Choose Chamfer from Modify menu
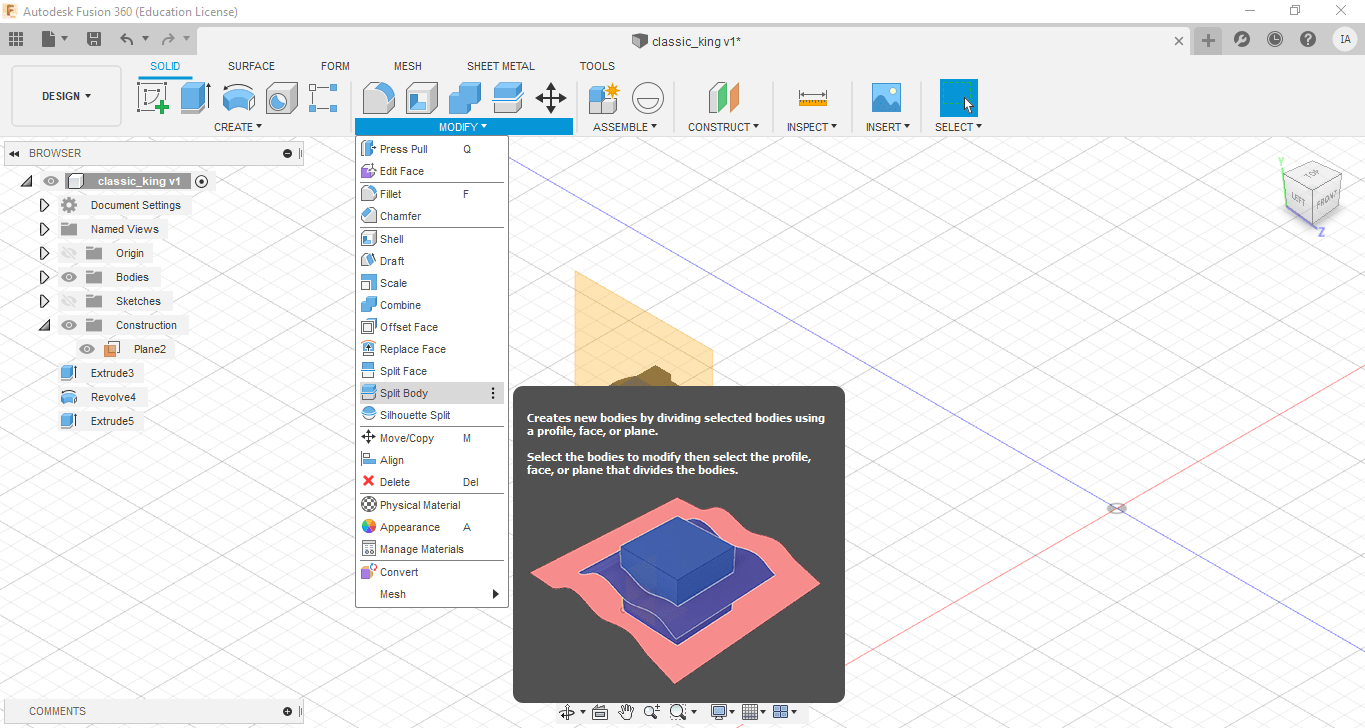The height and width of the screenshot is (728, 1365). pyautogui.click(x=432, y=216)
